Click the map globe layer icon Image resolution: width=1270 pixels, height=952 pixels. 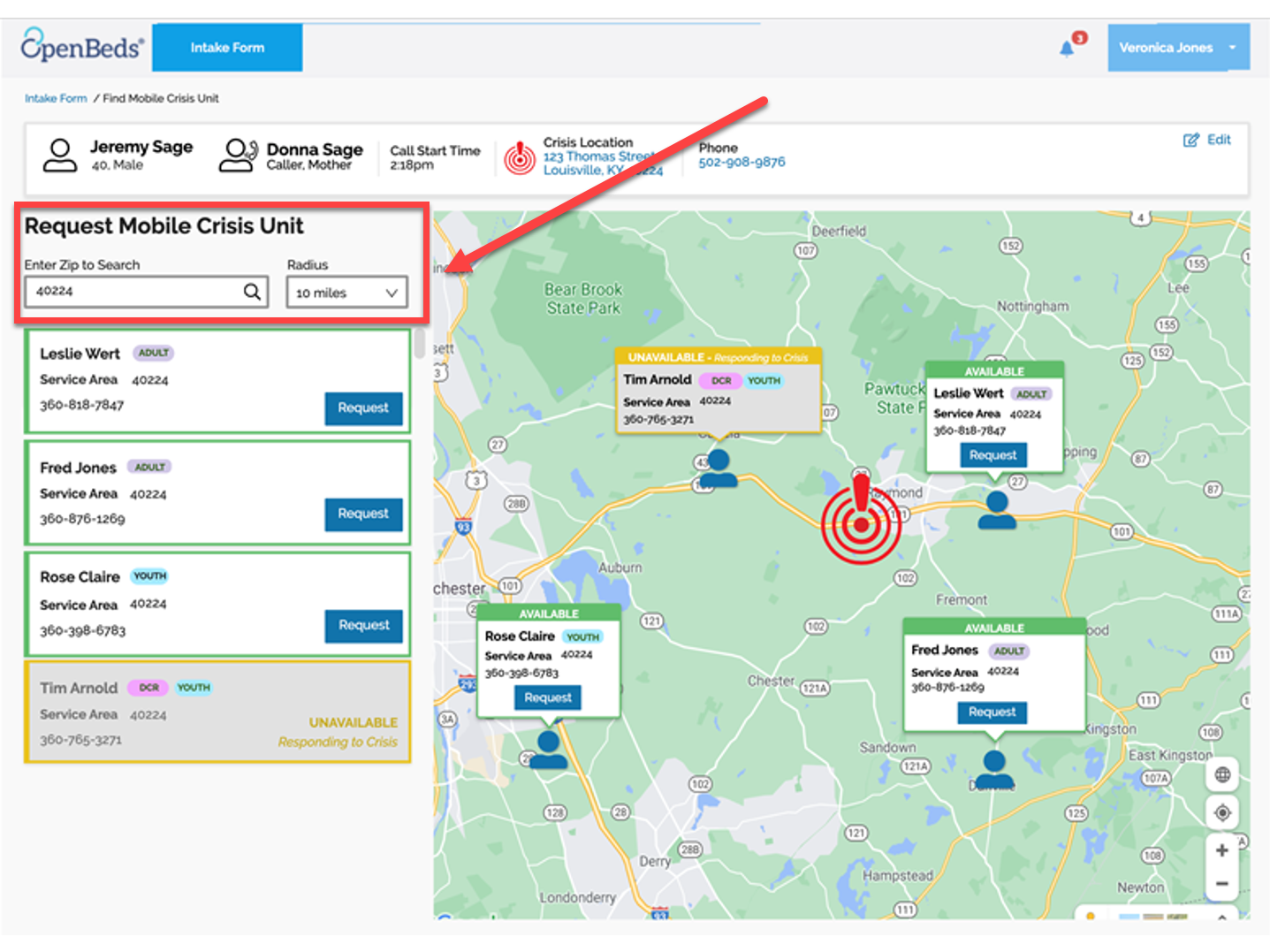coord(1223,775)
